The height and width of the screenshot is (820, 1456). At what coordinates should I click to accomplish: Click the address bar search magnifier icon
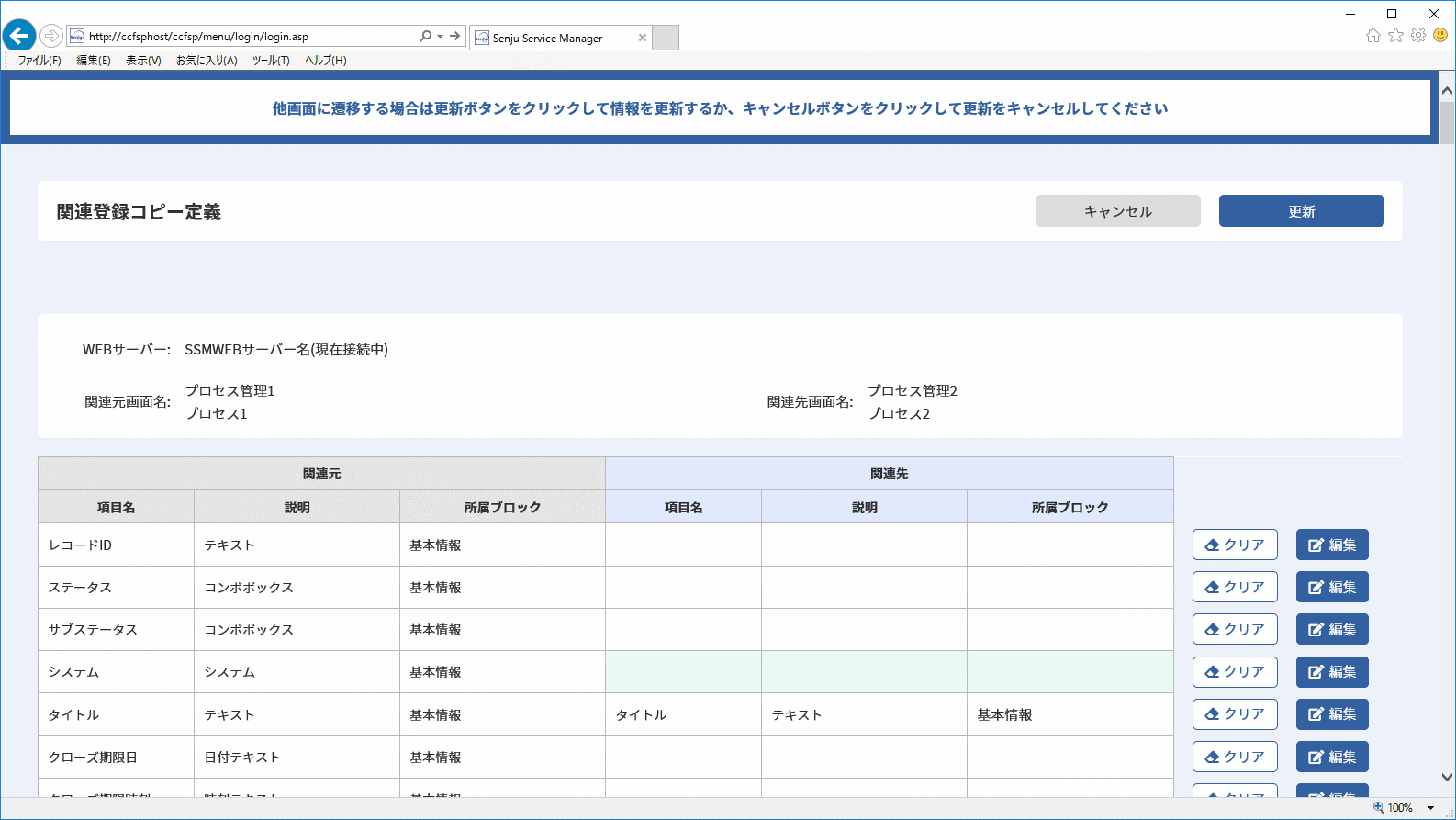pos(425,37)
